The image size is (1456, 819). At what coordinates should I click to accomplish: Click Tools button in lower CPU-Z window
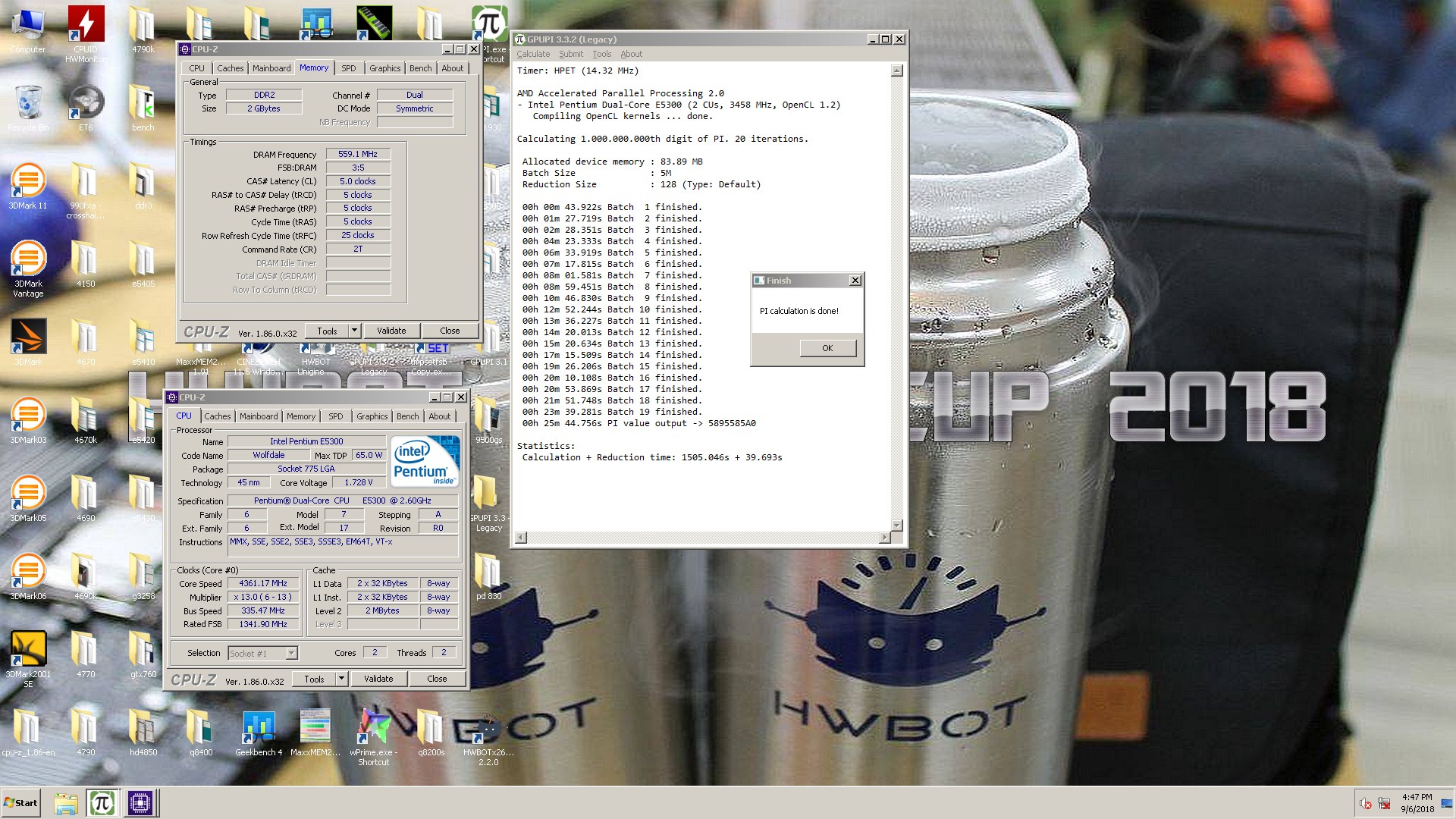pos(314,679)
